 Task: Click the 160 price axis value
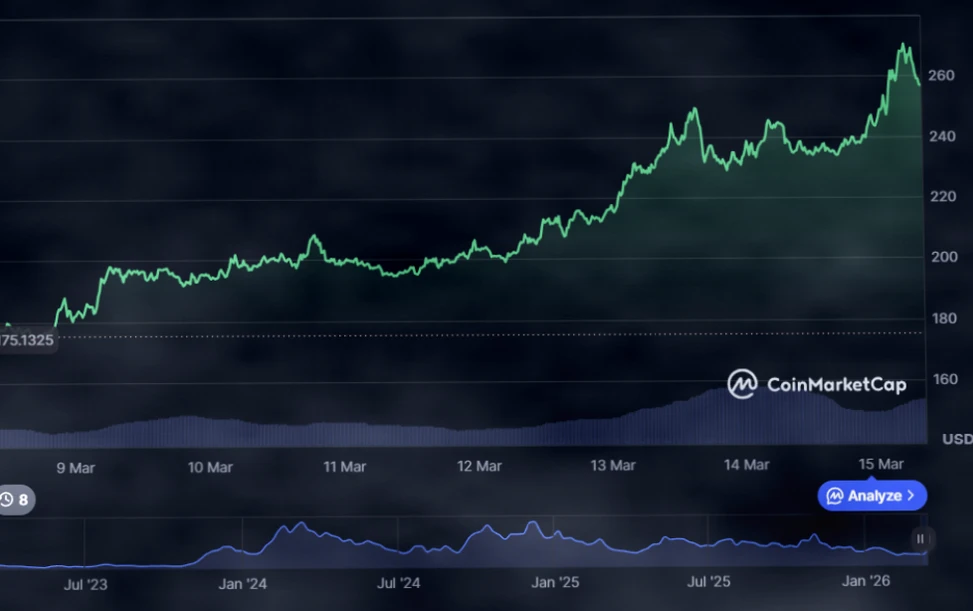[x=945, y=379]
